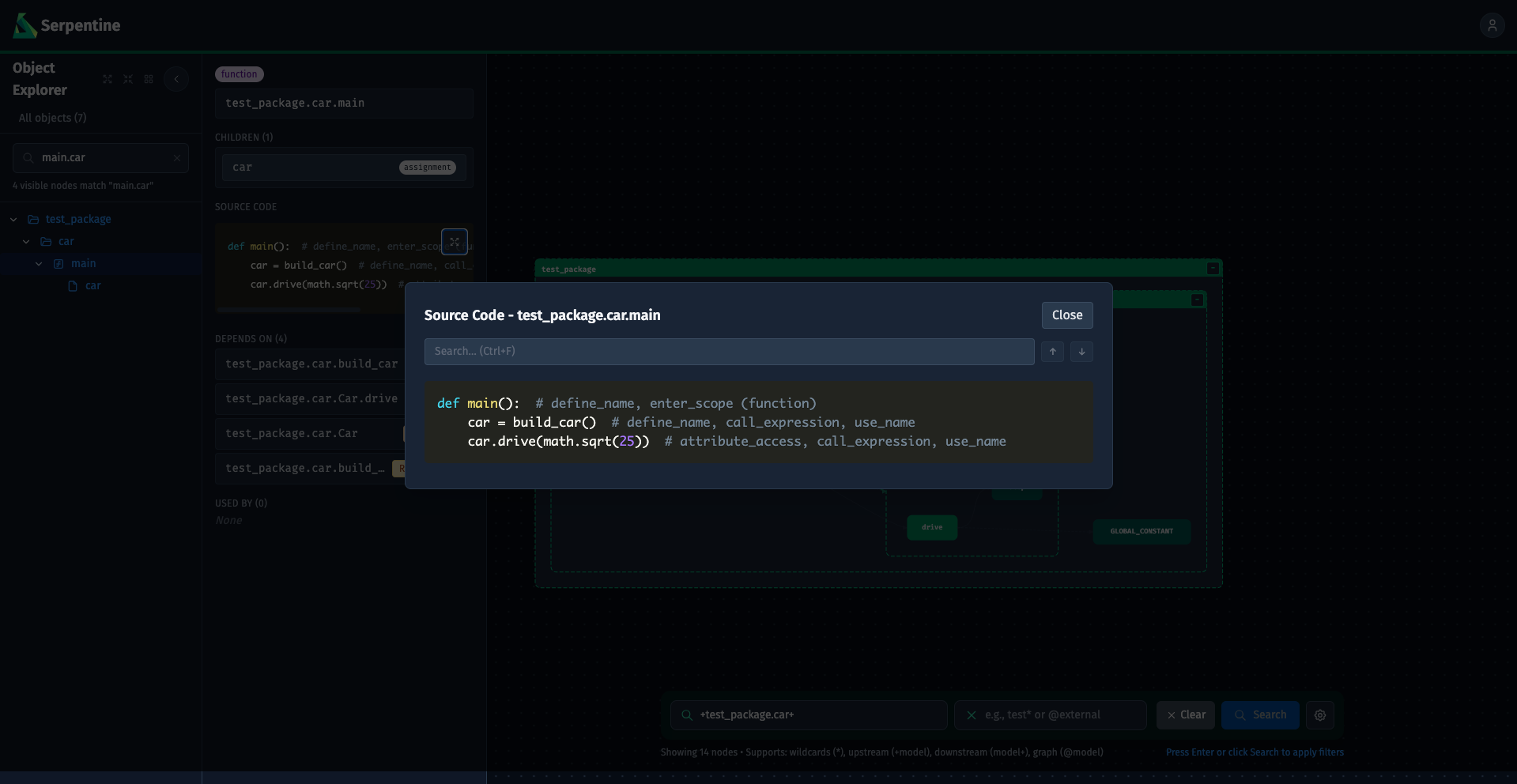Collapse all nodes in Object Explorer
1517x784 pixels.
pyautogui.click(x=128, y=79)
